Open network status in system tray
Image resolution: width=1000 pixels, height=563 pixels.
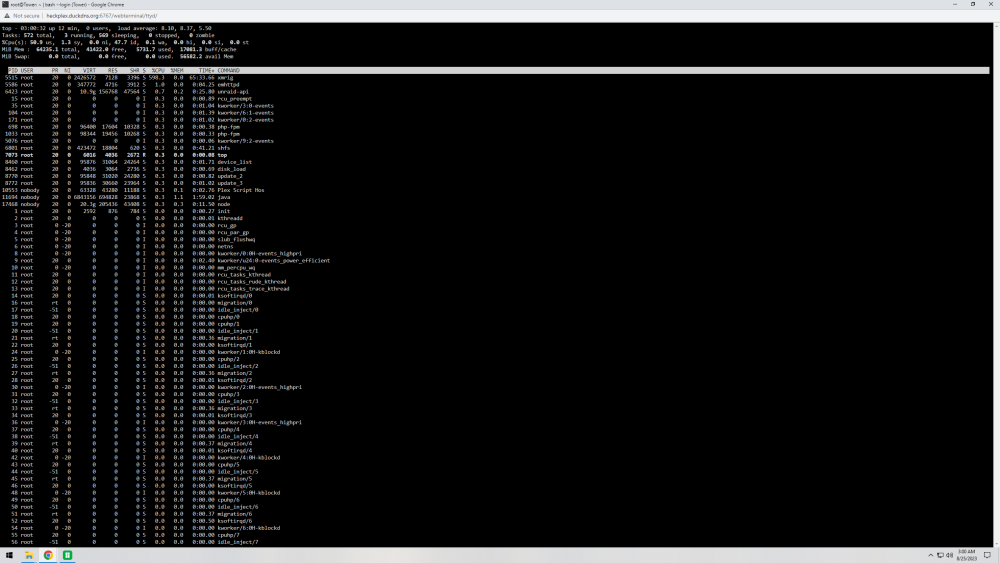(940, 555)
